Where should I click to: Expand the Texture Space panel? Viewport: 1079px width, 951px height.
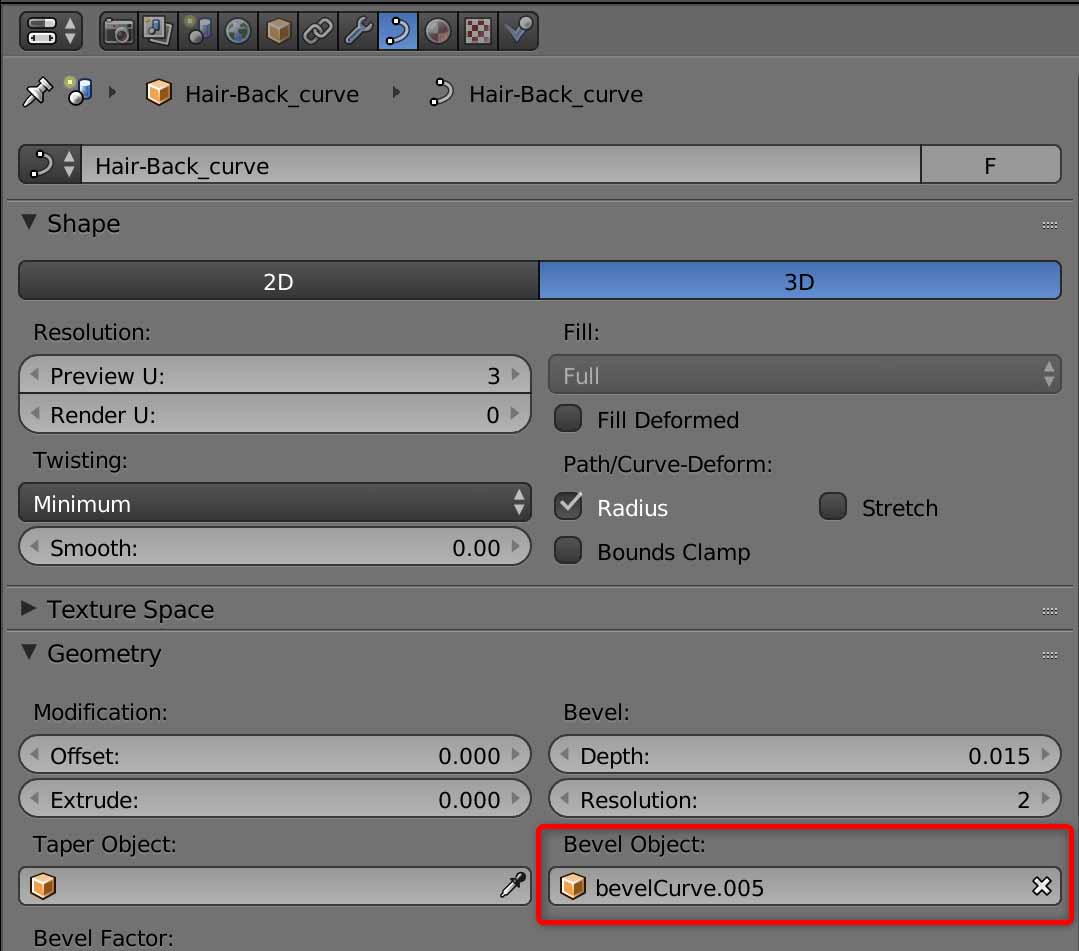(x=130, y=609)
